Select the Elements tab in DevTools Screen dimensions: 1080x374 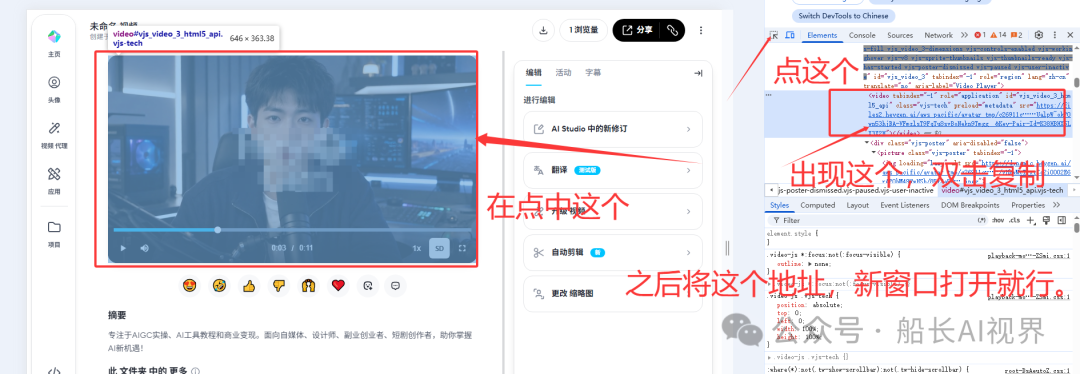822,35
